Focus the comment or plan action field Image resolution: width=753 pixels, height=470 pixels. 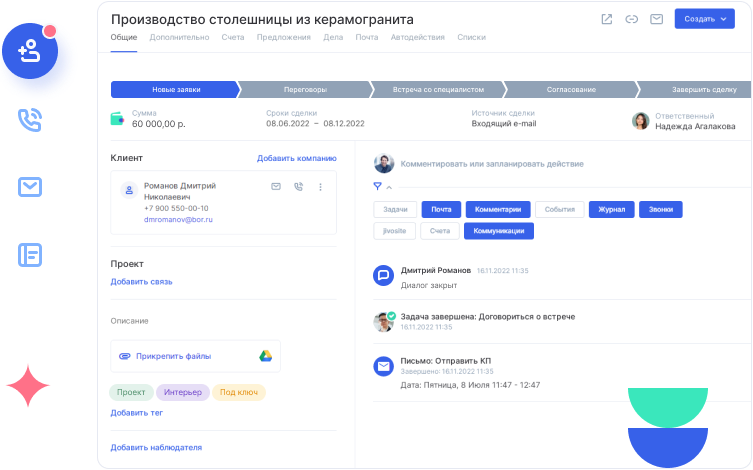coord(491,163)
